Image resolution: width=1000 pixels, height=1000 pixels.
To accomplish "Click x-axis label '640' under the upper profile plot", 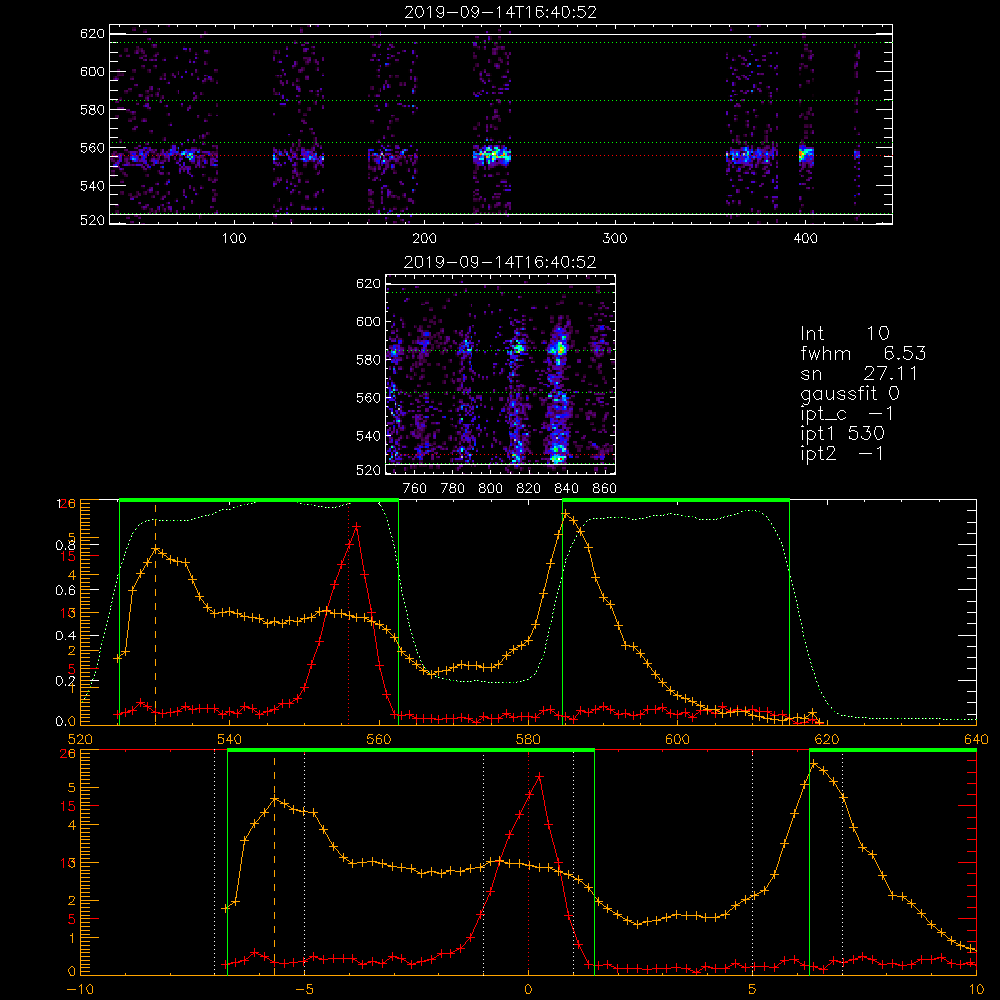I will pyautogui.click(x=976, y=739).
